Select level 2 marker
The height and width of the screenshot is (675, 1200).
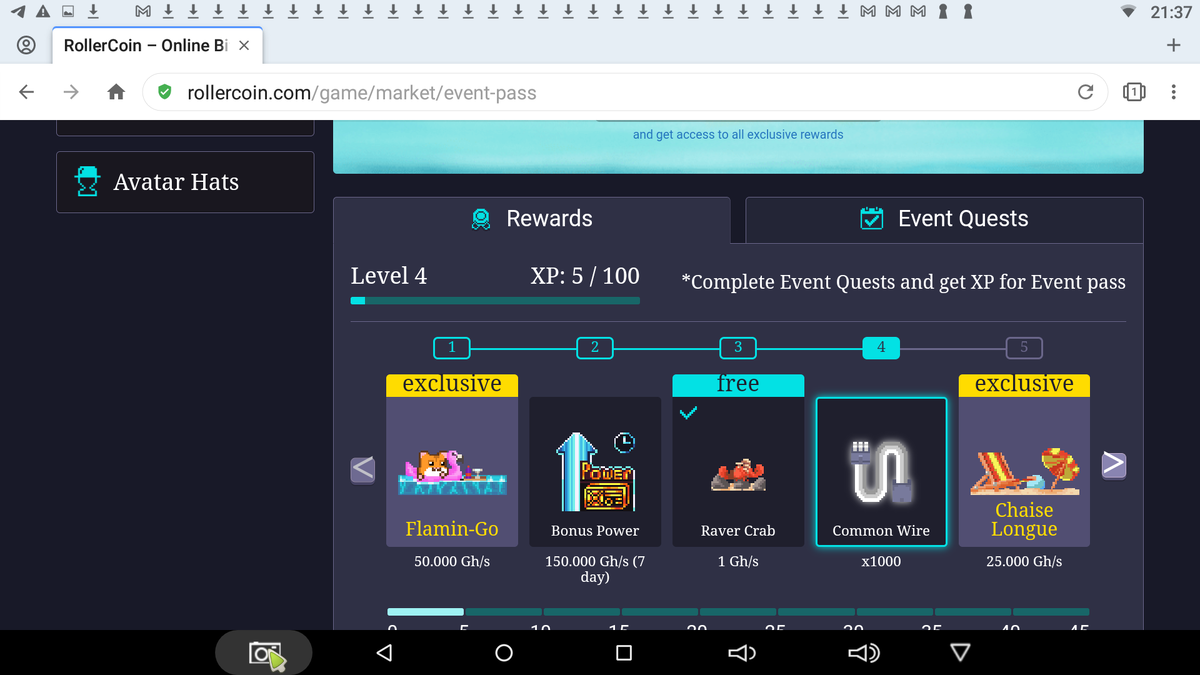595,347
